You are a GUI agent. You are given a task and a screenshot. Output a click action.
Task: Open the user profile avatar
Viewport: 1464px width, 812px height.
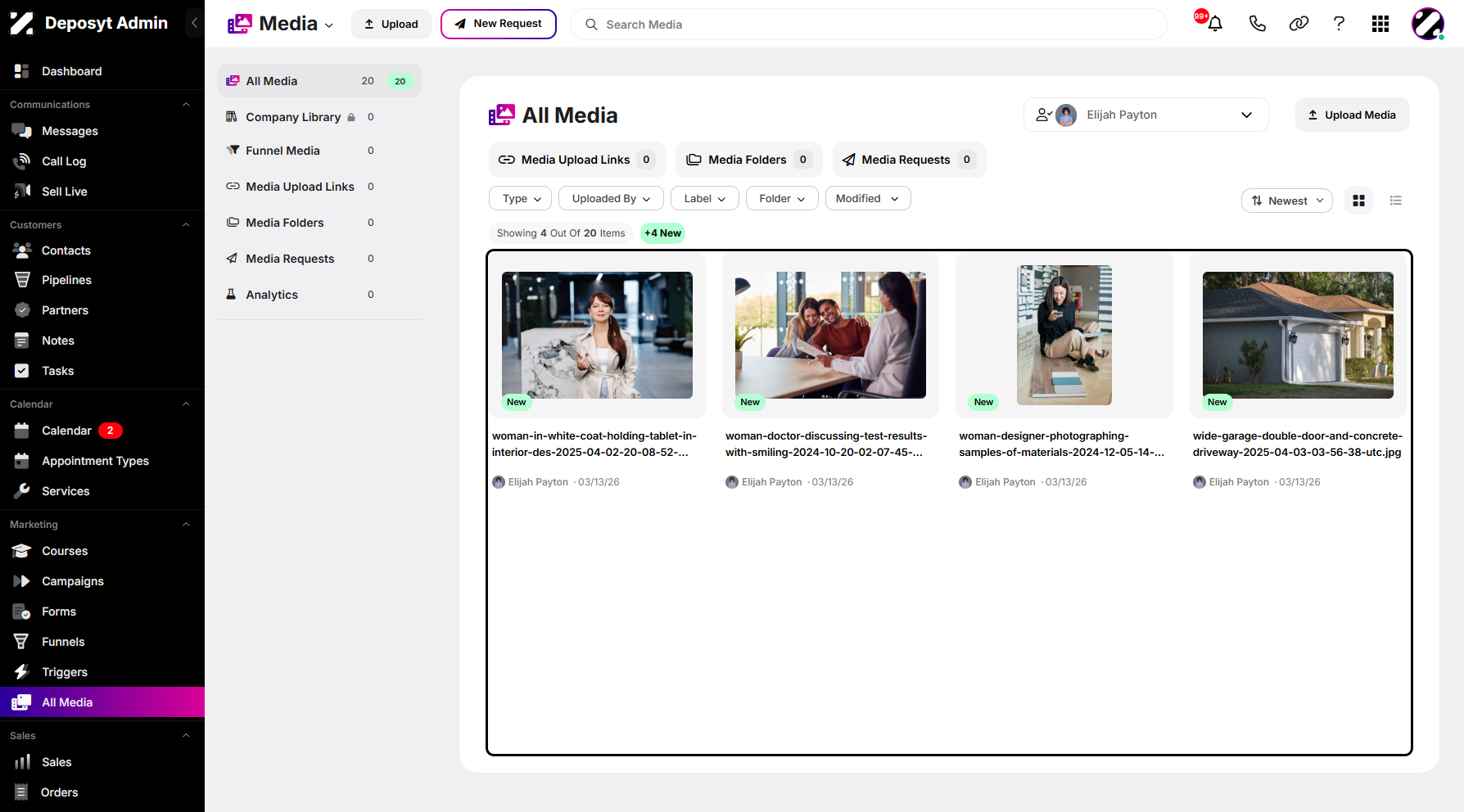click(1427, 24)
